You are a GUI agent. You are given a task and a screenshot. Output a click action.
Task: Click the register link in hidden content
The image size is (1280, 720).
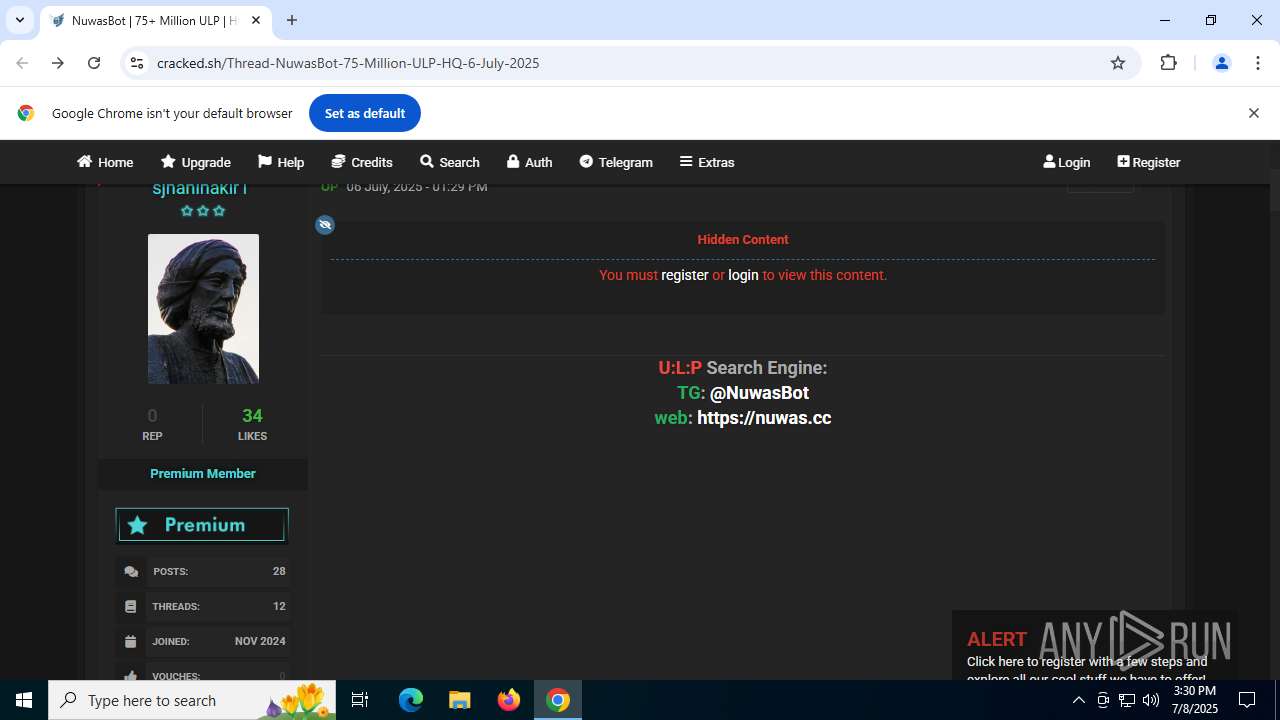(685, 275)
